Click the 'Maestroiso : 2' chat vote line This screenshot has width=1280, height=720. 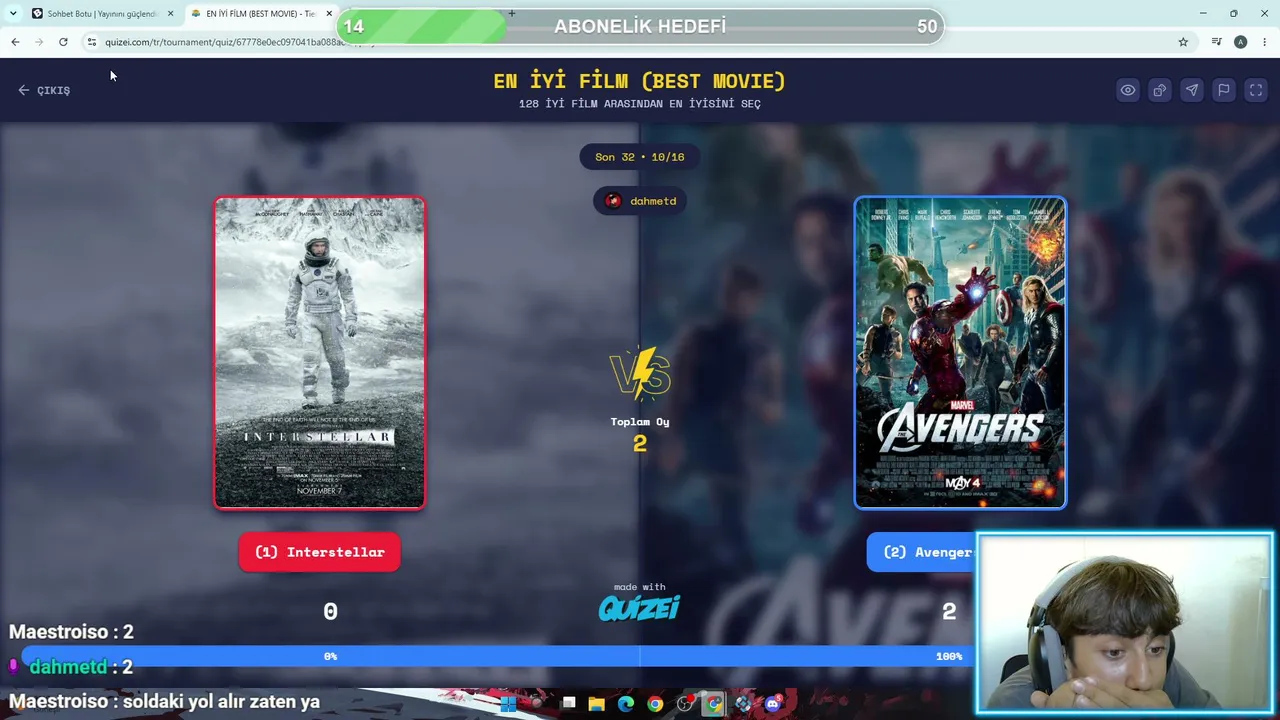(x=71, y=632)
